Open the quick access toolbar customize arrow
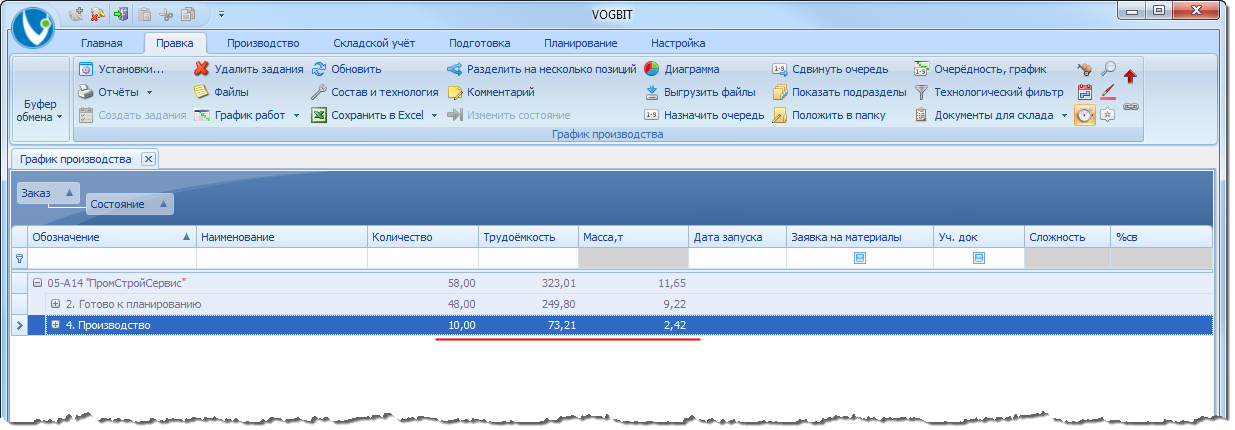Screen dimensions: 1235x430 (221, 15)
